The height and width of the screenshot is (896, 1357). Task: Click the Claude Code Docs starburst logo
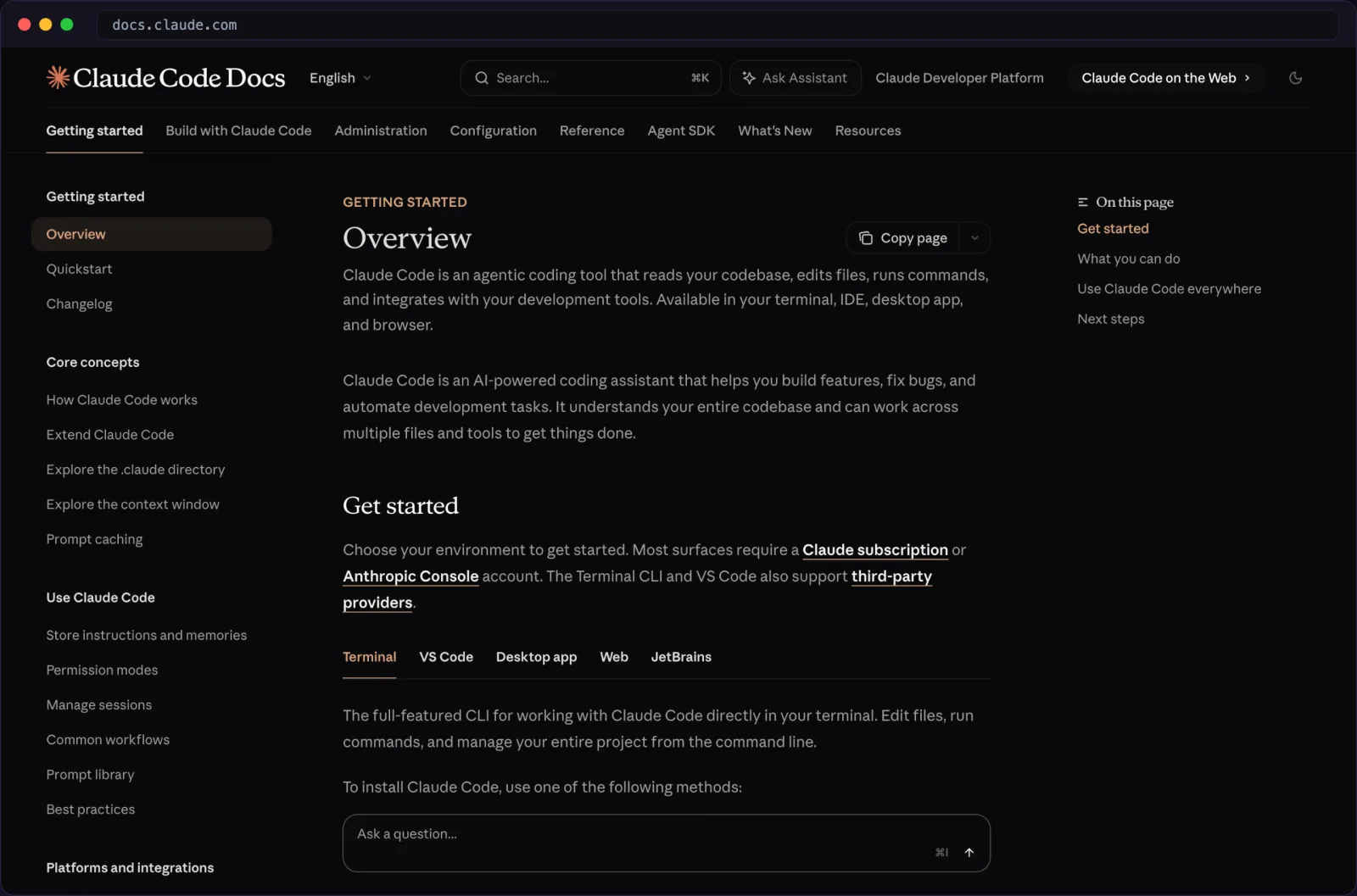(58, 77)
